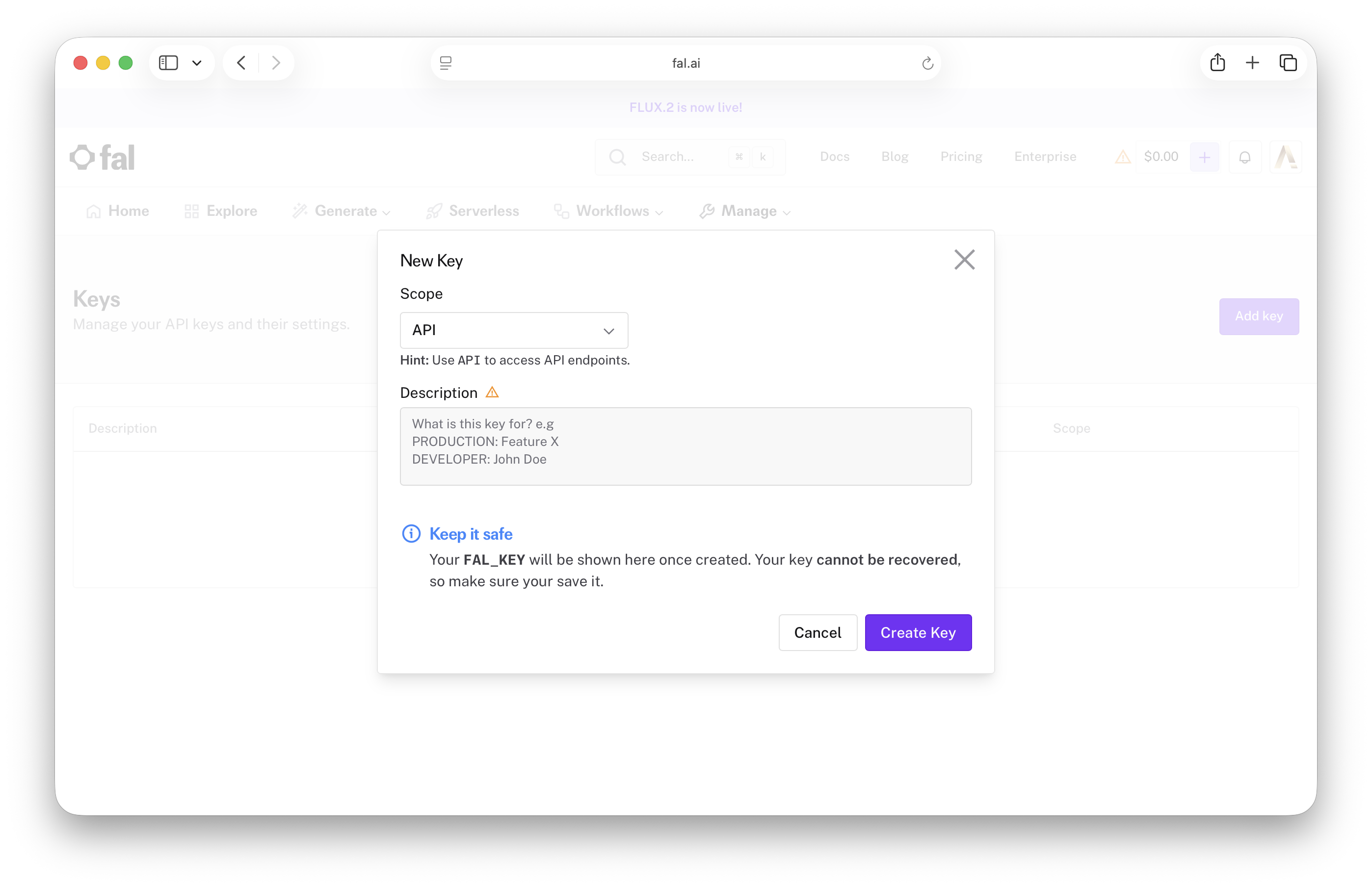Add credits with the plus button
Viewport: 1372px width, 888px height.
pos(1204,157)
